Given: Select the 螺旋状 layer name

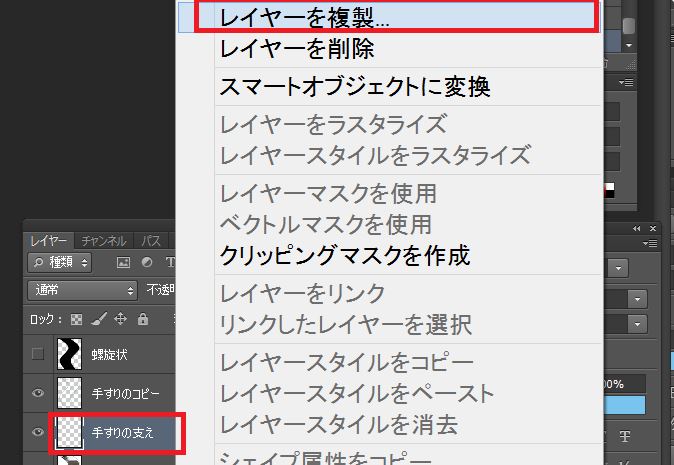Looking at the screenshot, I should (110, 355).
